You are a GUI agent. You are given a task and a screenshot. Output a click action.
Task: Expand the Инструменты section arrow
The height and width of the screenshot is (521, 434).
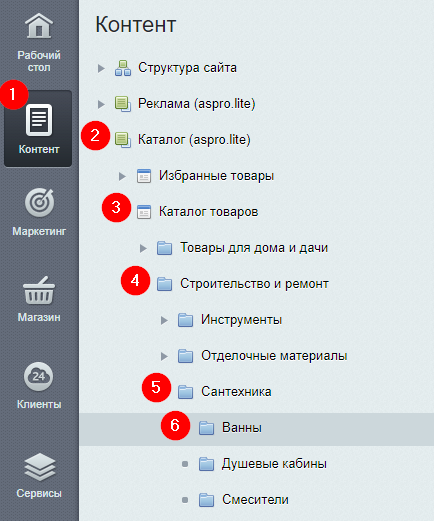click(164, 320)
